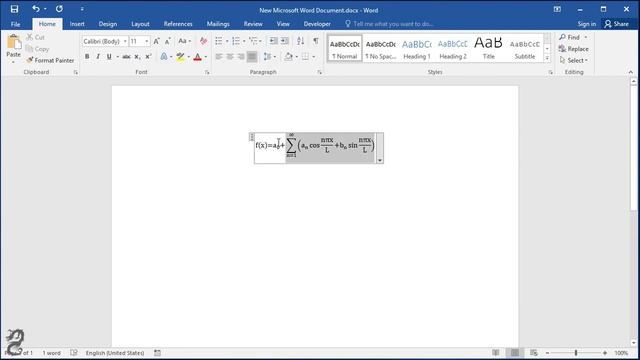Sort the selected text
Viewport: 640px width, 360px height.
[x=301, y=41]
